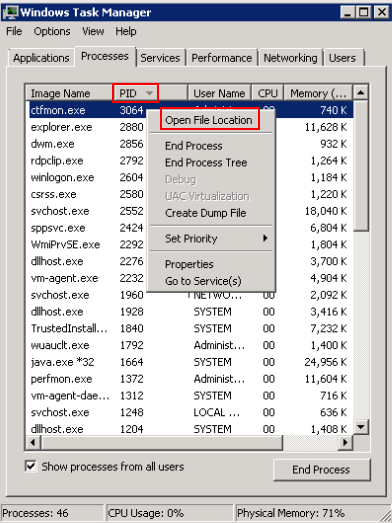Click the horizontal scrollbar right arrow

coord(345,442)
